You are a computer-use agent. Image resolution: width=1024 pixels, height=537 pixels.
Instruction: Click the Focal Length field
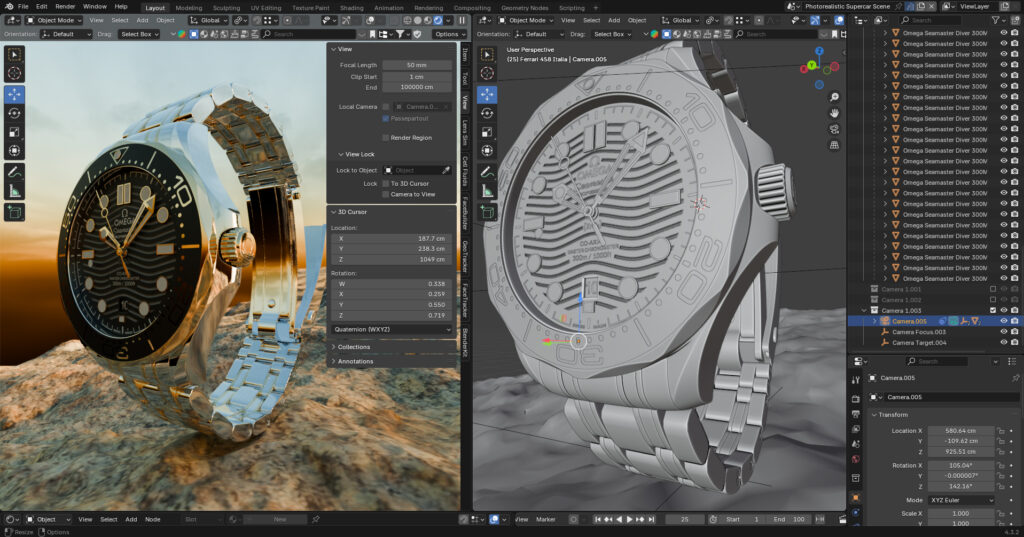[416, 65]
